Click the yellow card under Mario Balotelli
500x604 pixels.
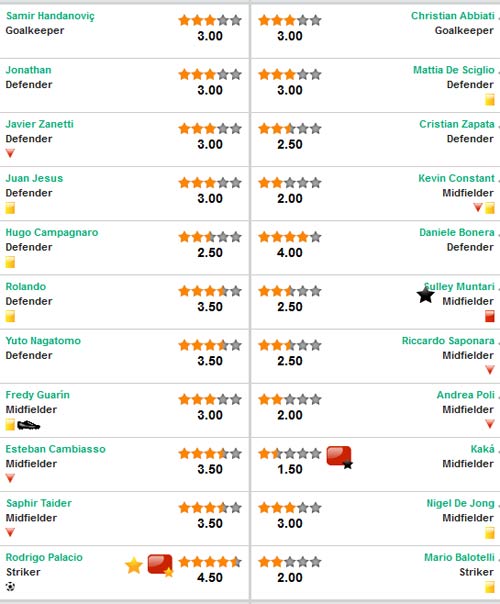(489, 587)
